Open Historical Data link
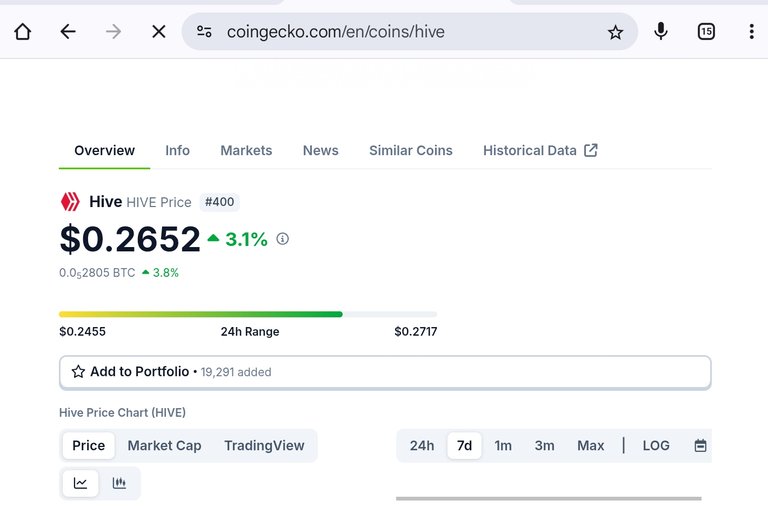Viewport: 768px width, 506px height. [x=529, y=150]
